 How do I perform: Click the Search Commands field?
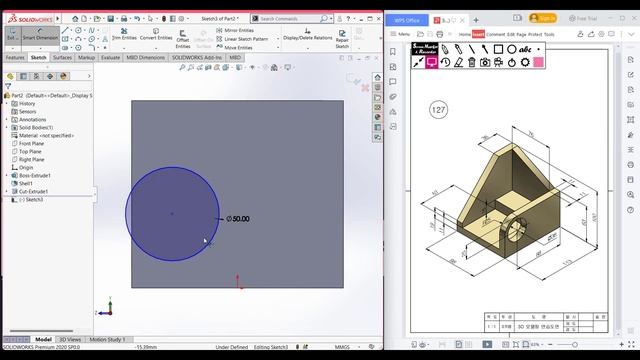pos(289,19)
